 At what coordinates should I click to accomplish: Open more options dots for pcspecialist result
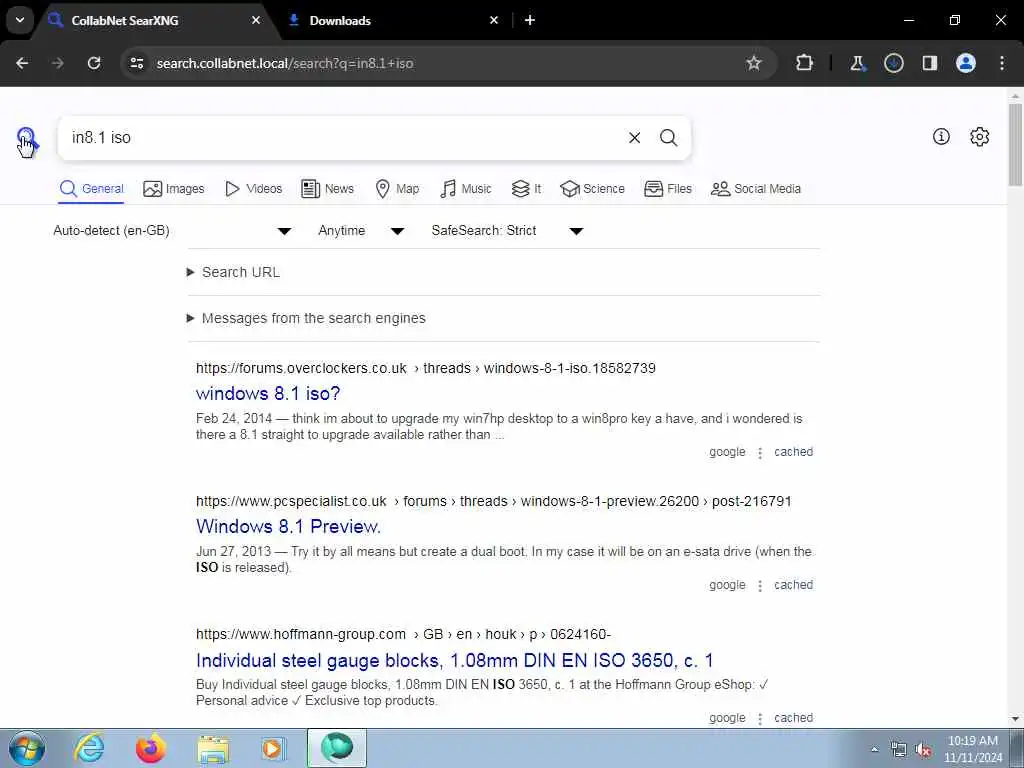tap(760, 586)
